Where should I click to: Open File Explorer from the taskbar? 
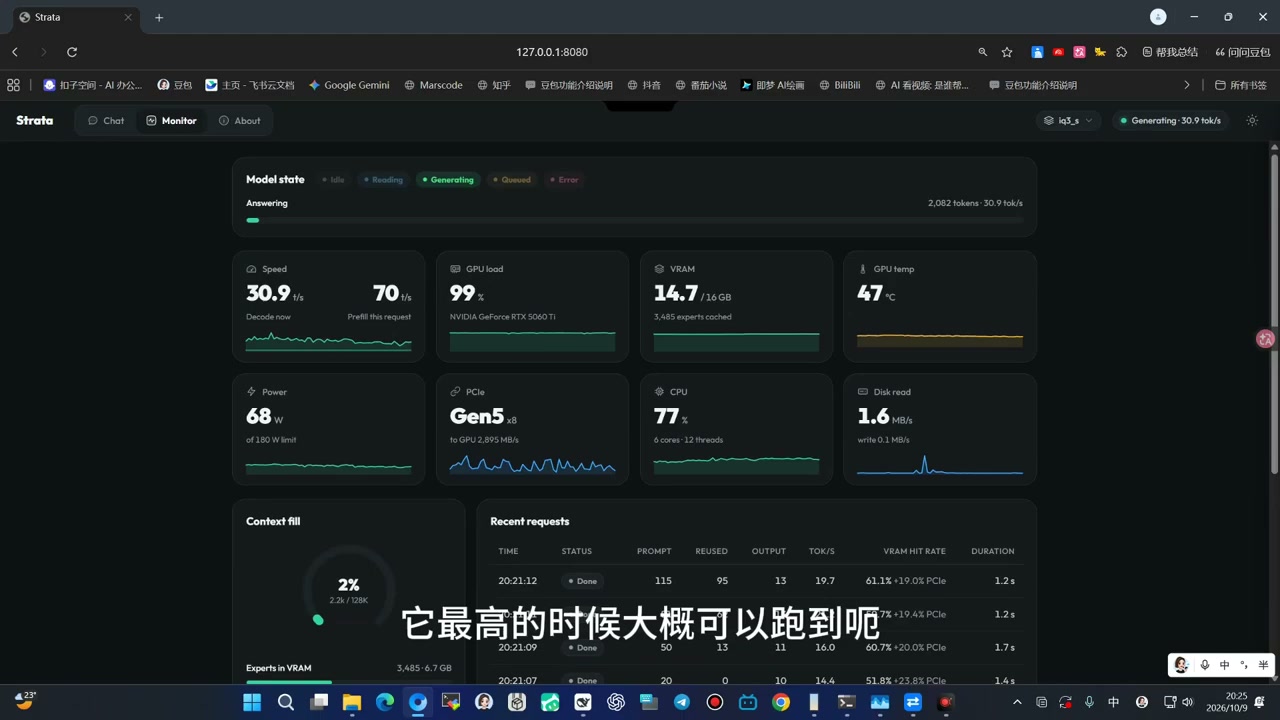tap(352, 702)
